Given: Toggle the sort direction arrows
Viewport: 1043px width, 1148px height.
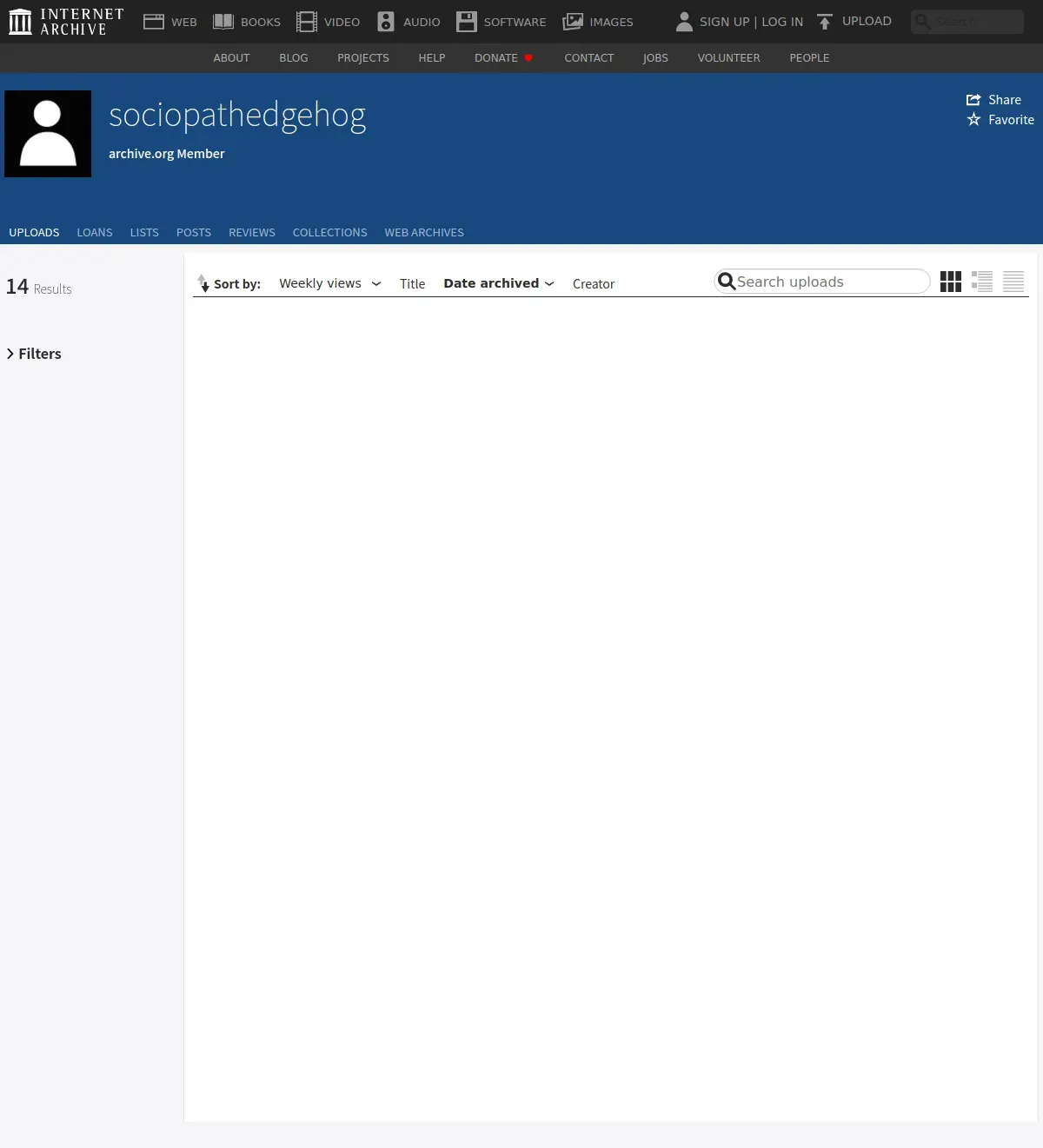Looking at the screenshot, I should (203, 283).
